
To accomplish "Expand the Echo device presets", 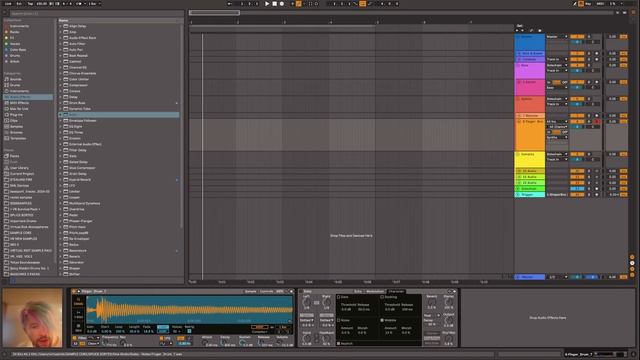I will pyautogui.click(x=61, y=115).
